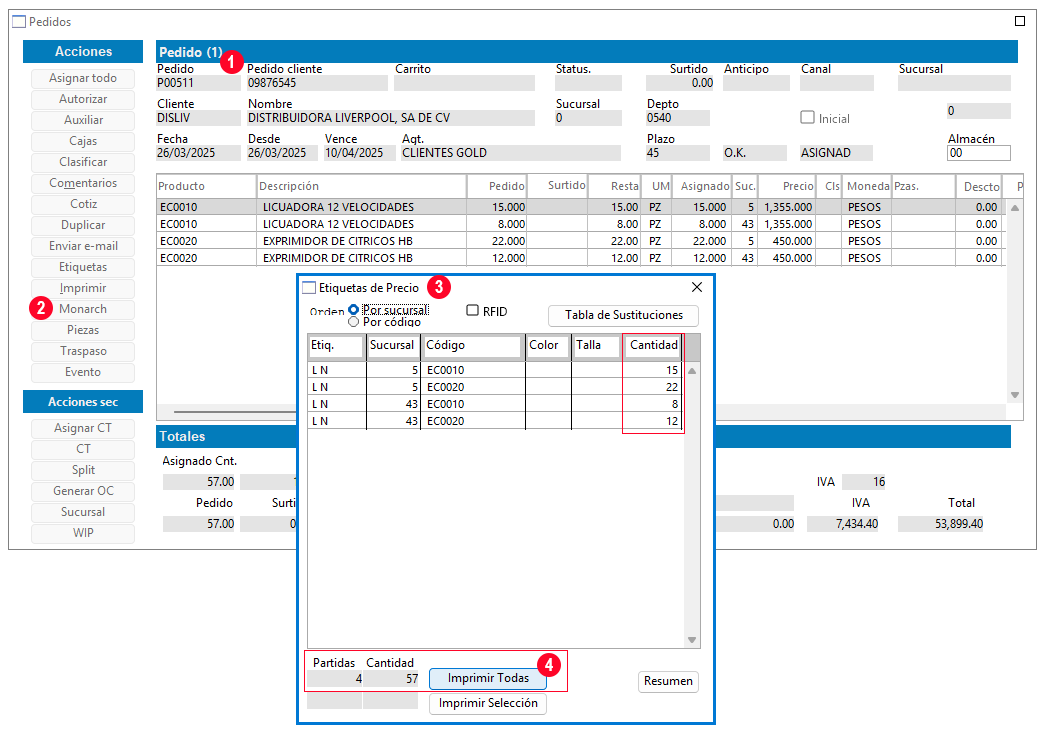Click the Etiq. column header

click(x=337, y=346)
